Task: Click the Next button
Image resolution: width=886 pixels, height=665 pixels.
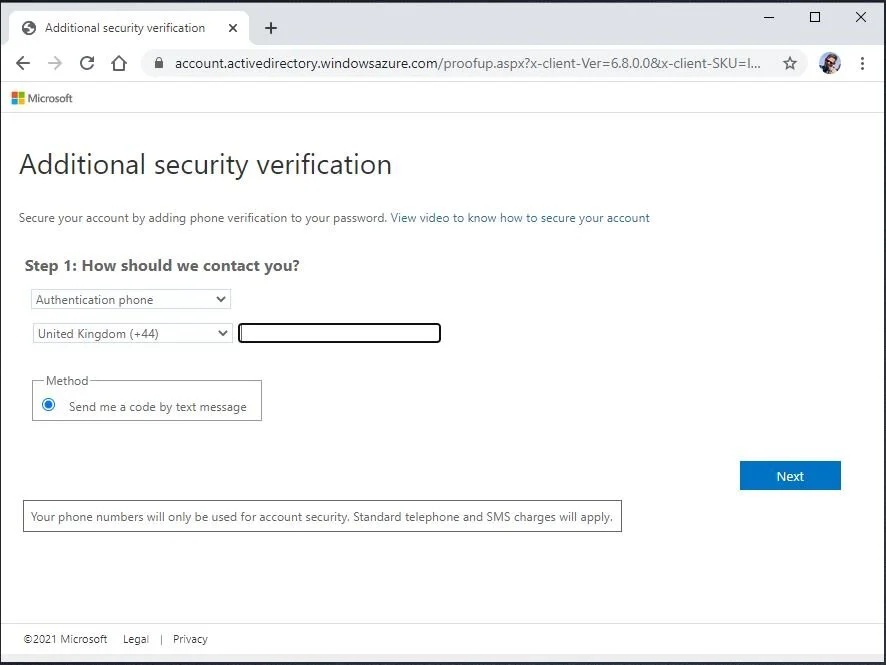Action: [790, 476]
